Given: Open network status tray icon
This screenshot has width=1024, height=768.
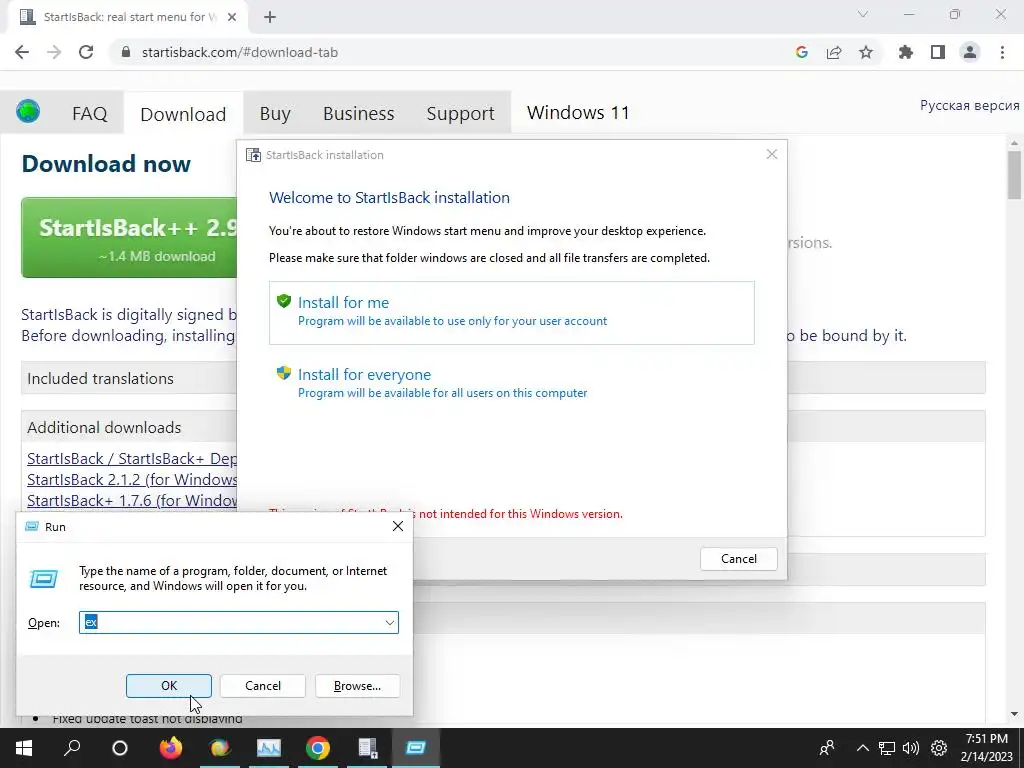Looking at the screenshot, I should coord(886,748).
